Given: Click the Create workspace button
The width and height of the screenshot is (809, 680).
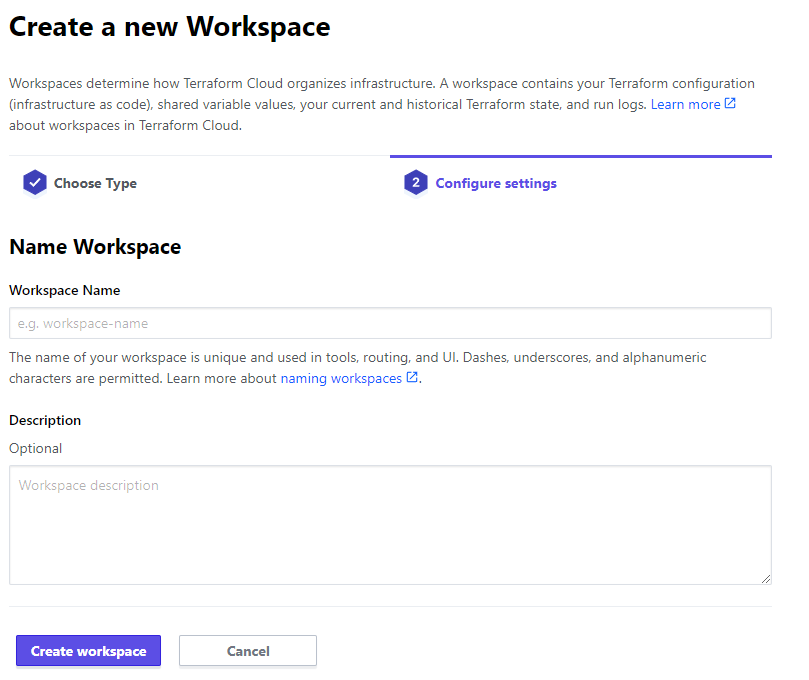Looking at the screenshot, I should coord(88,651).
